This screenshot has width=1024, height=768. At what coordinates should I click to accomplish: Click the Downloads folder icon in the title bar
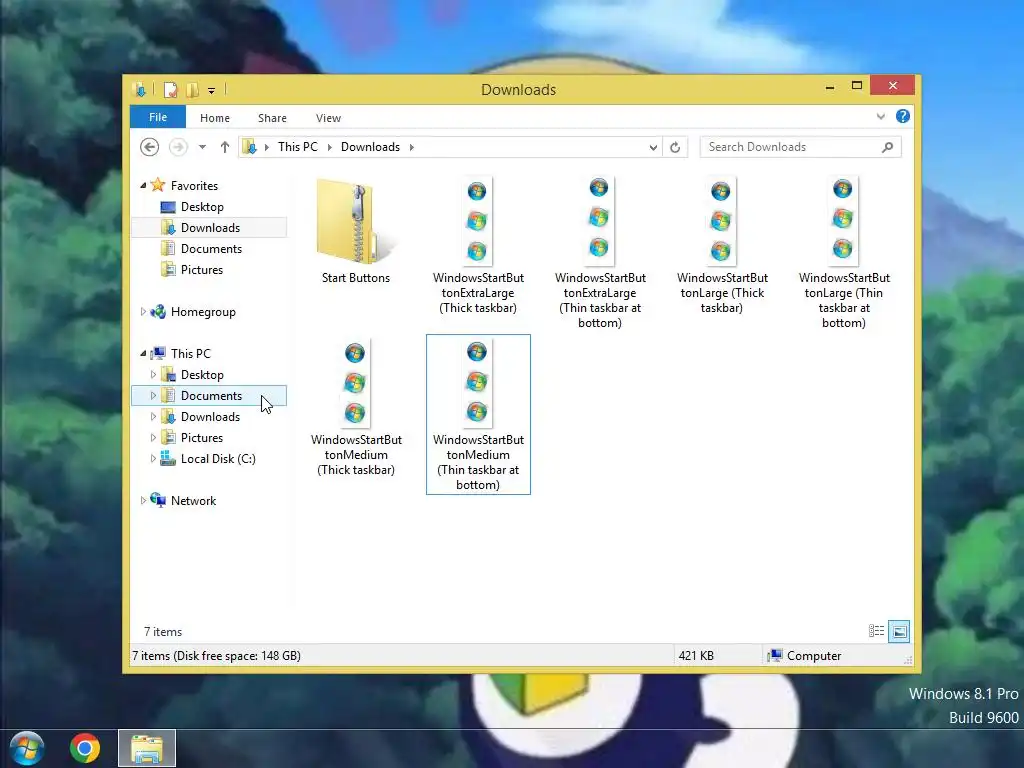coord(139,90)
